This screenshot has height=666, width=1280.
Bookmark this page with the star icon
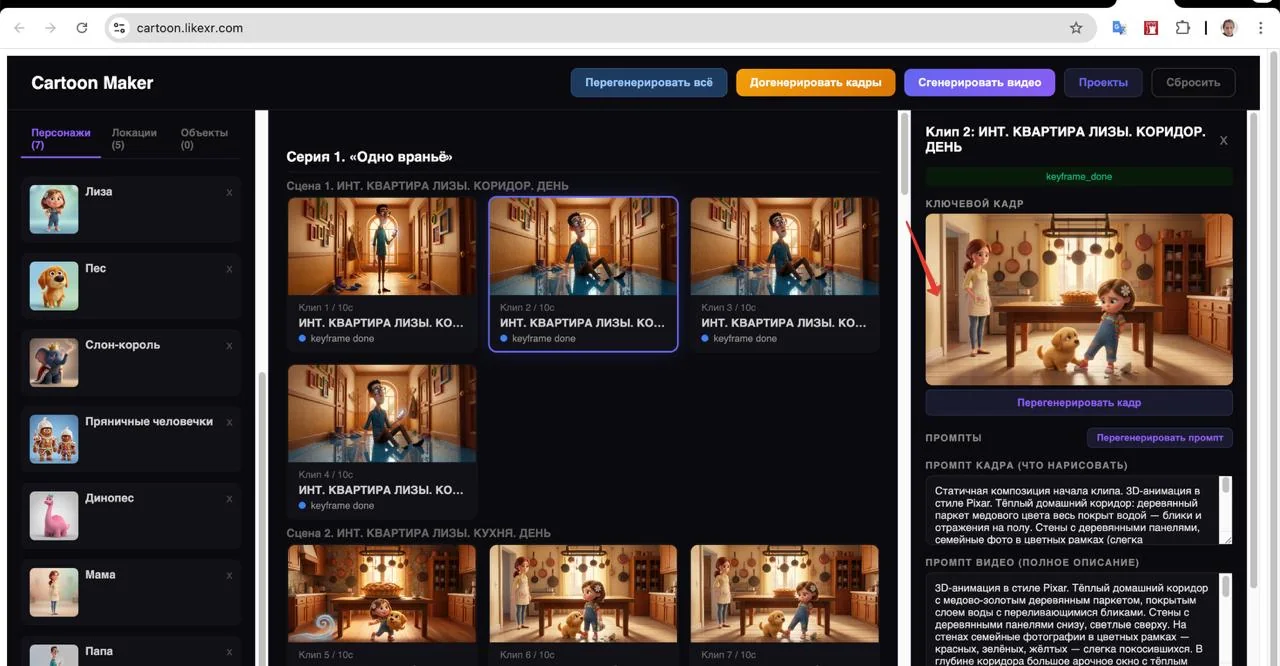tap(1076, 28)
